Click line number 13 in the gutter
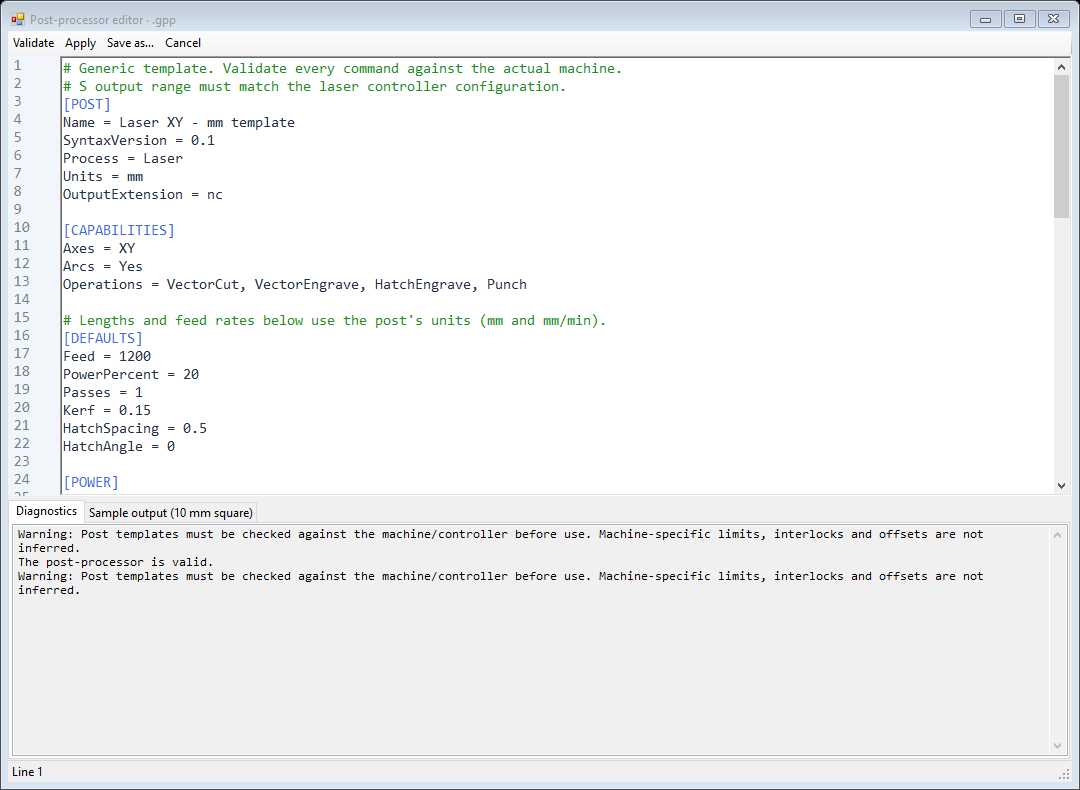This screenshot has height=790, width=1080. pos(22,281)
